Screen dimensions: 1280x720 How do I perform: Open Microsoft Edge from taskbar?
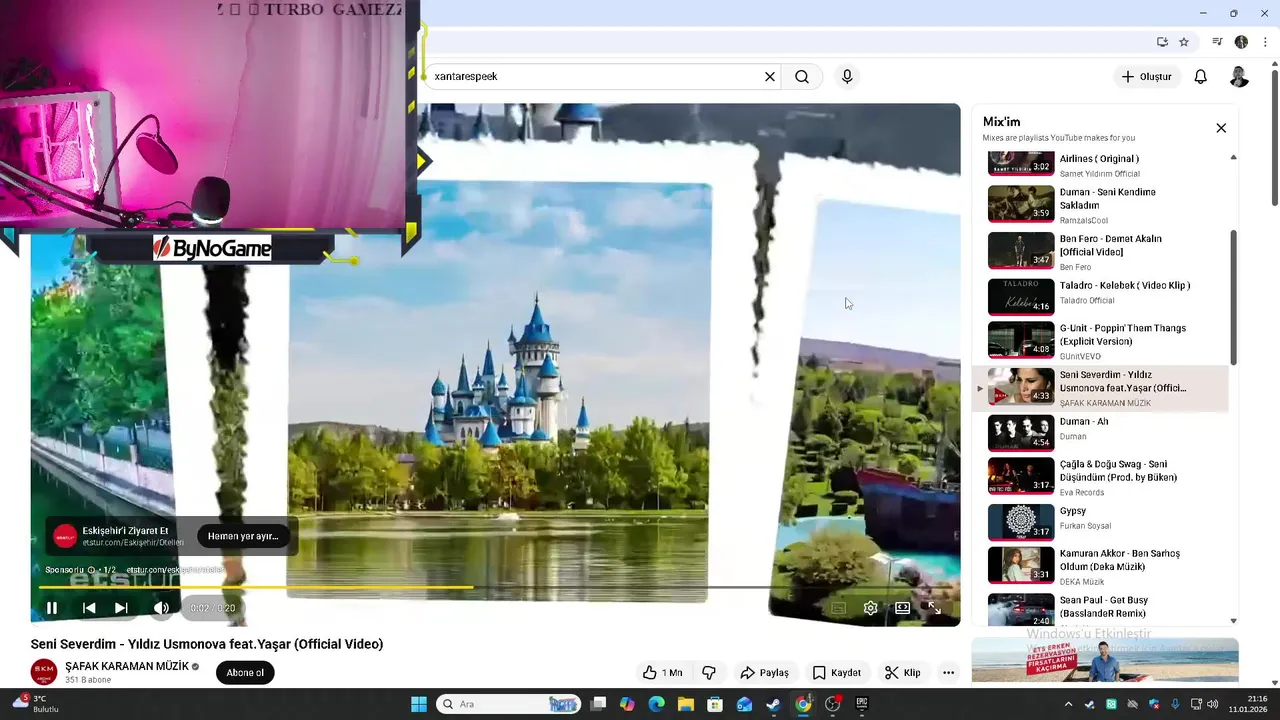pos(656,704)
